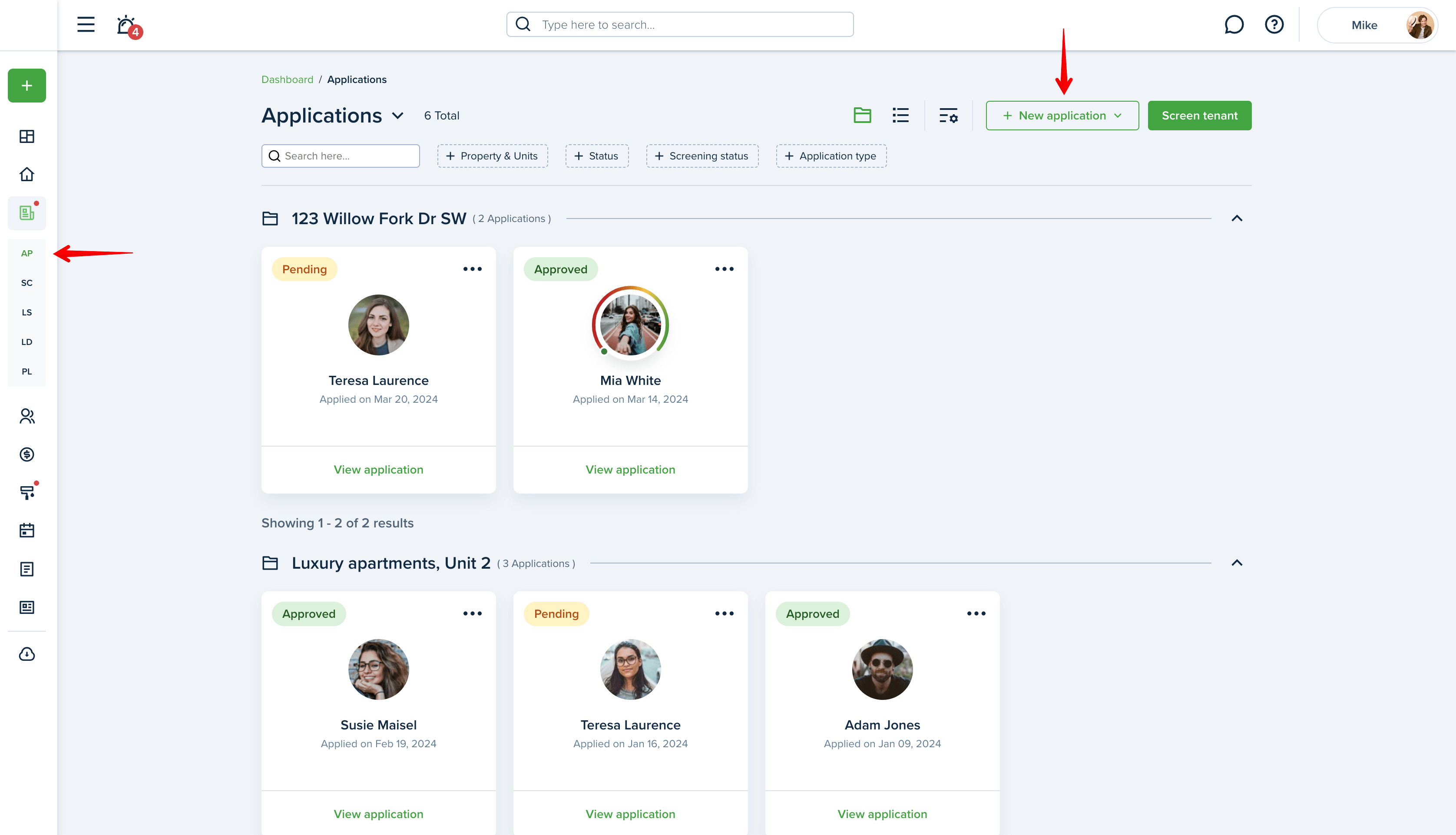Open the contacts people icon

click(x=27, y=416)
